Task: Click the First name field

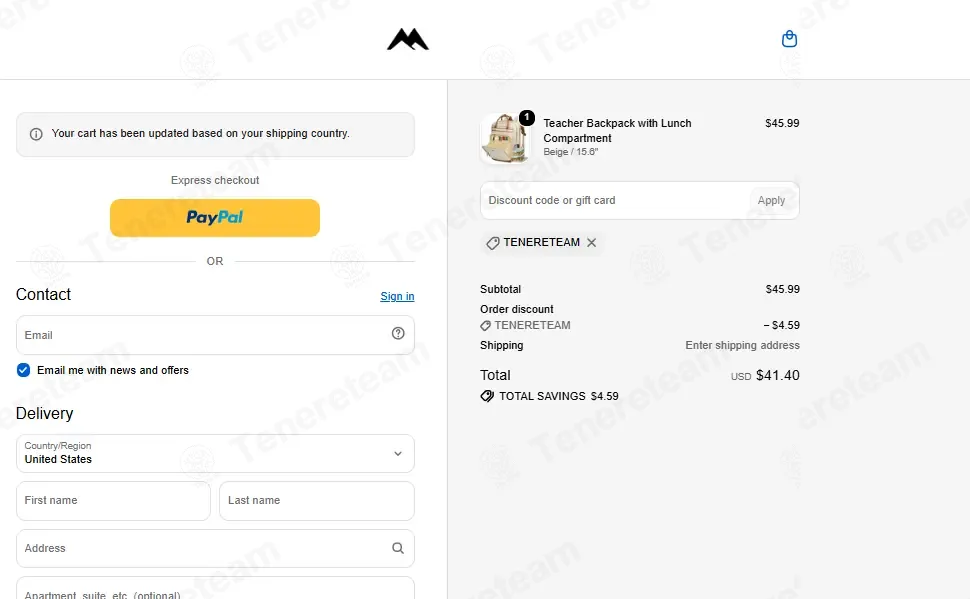Action: click(113, 501)
